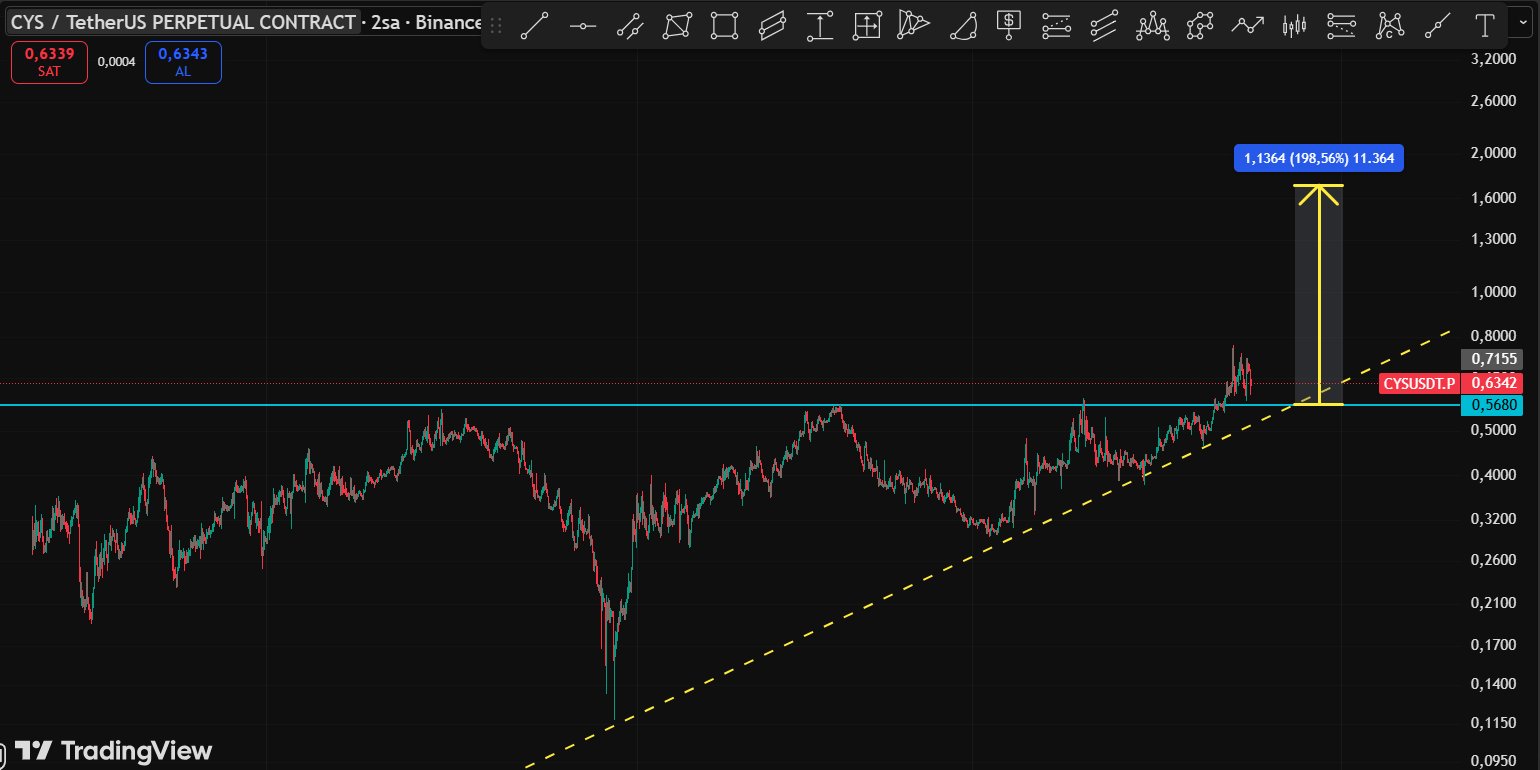Screen dimensions: 1540x770
Task: Select the Text tool
Action: [1486, 25]
